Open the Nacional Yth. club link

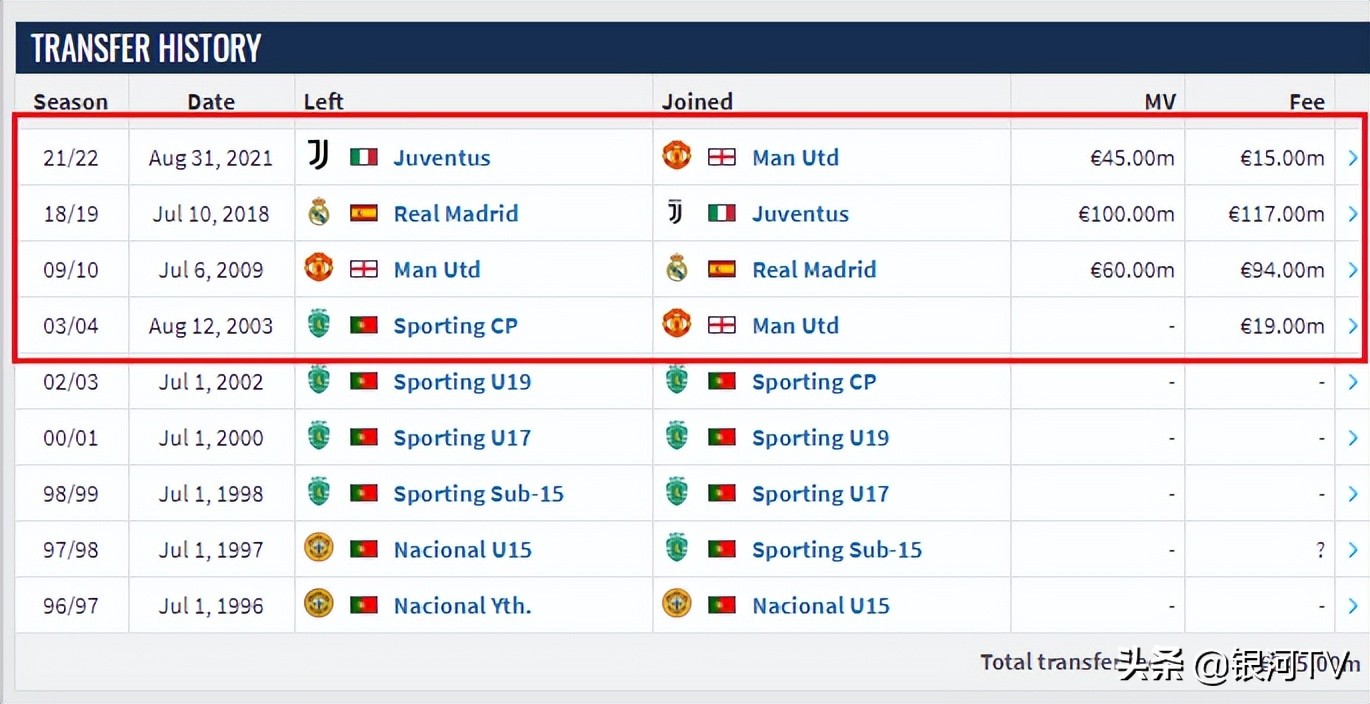click(x=462, y=605)
